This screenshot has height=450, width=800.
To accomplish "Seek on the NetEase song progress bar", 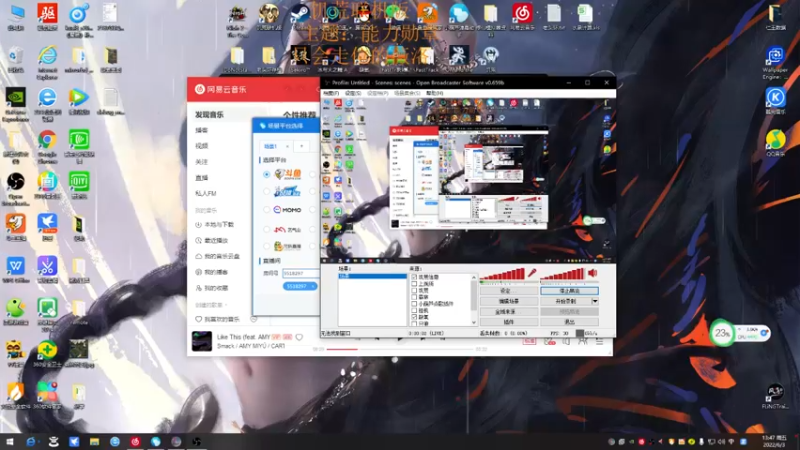I will pyautogui.click(x=401, y=349).
